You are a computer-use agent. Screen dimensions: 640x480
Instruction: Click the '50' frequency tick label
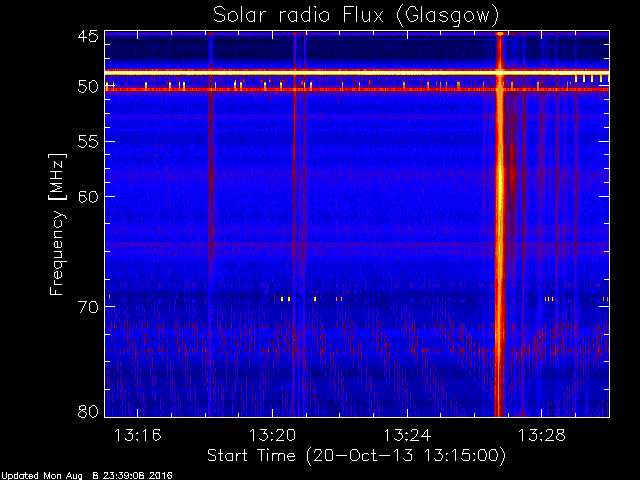[x=88, y=87]
